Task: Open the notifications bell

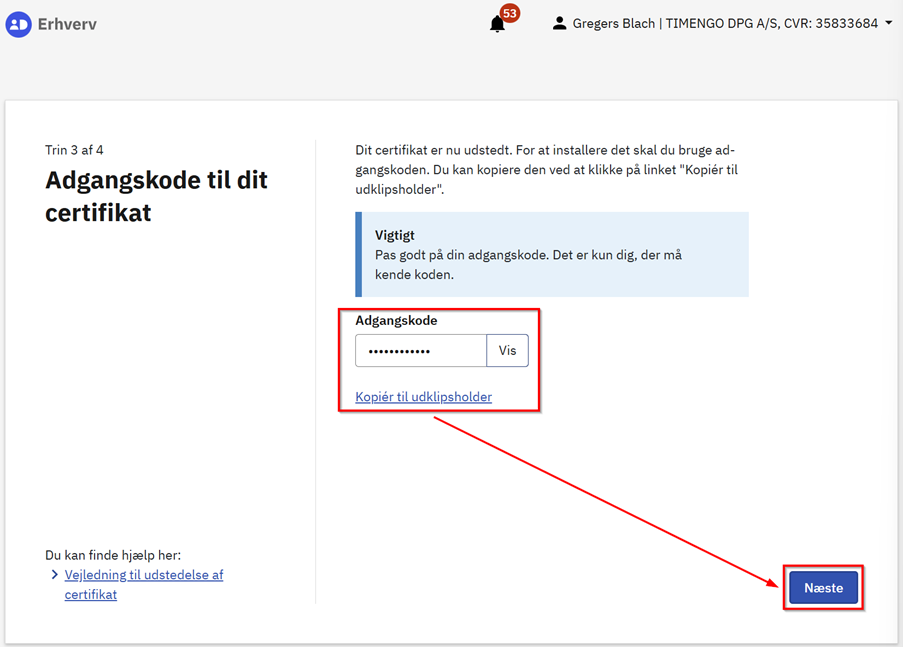Action: point(497,25)
